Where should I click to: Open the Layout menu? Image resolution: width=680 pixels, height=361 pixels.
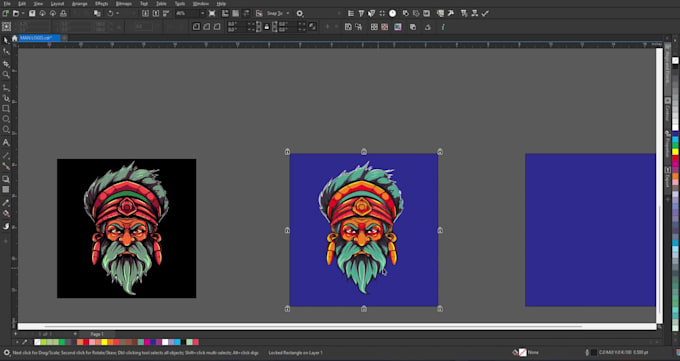tap(57, 3)
